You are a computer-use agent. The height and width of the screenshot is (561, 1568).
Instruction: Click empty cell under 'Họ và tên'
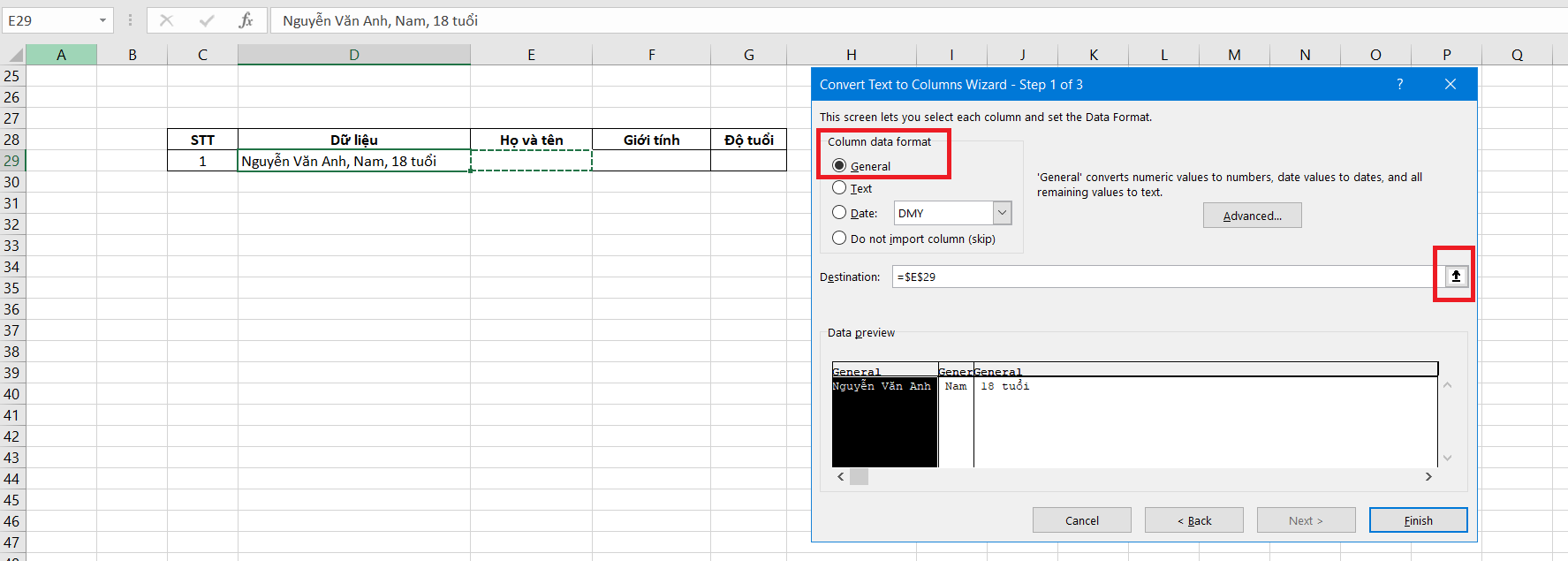pyautogui.click(x=531, y=161)
